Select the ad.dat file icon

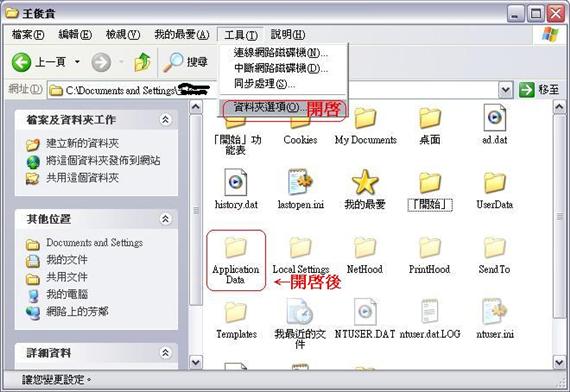tap(494, 118)
